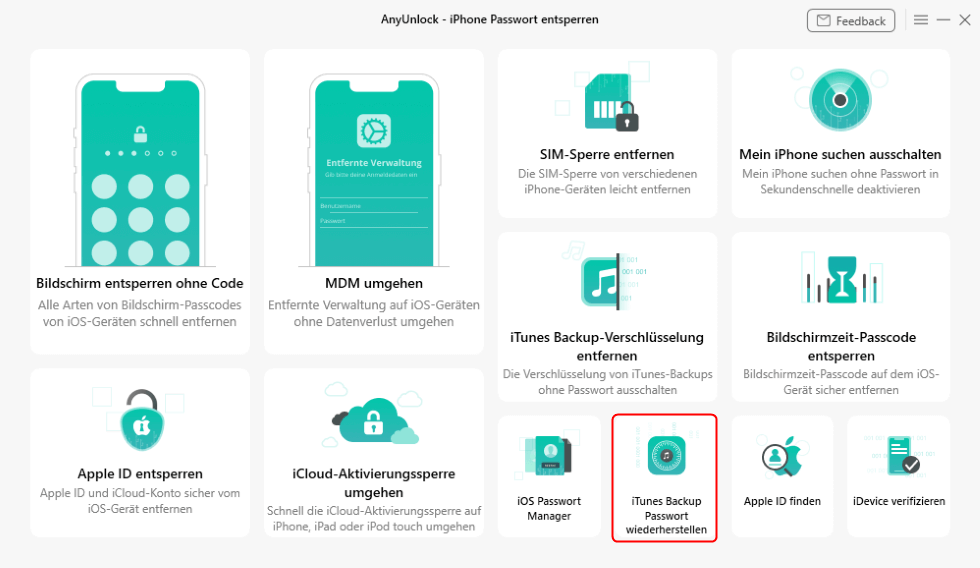The width and height of the screenshot is (980, 568).
Task: Click Apple ID finden label
Action: (x=782, y=501)
